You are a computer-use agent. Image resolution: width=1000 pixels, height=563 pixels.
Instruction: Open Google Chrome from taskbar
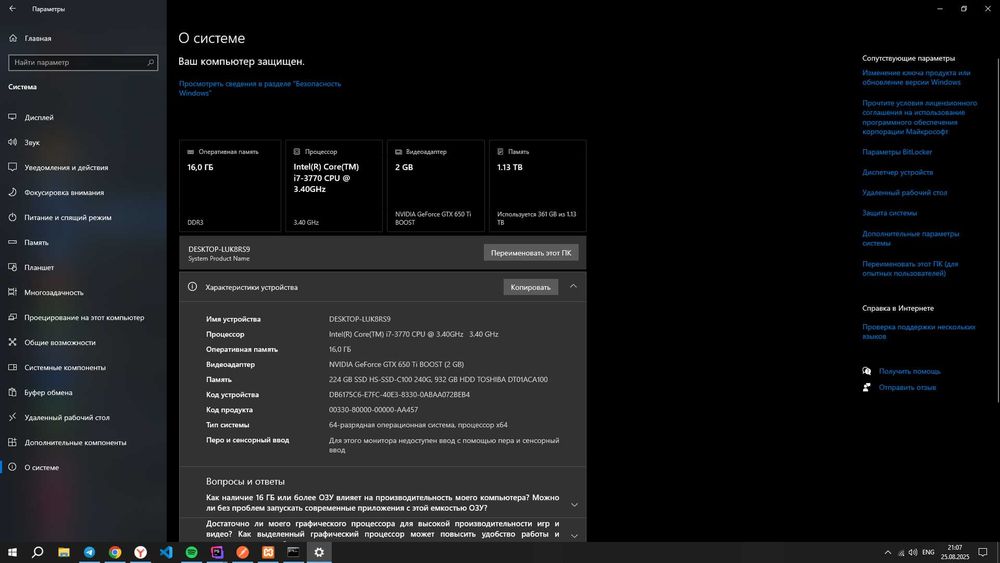point(115,552)
